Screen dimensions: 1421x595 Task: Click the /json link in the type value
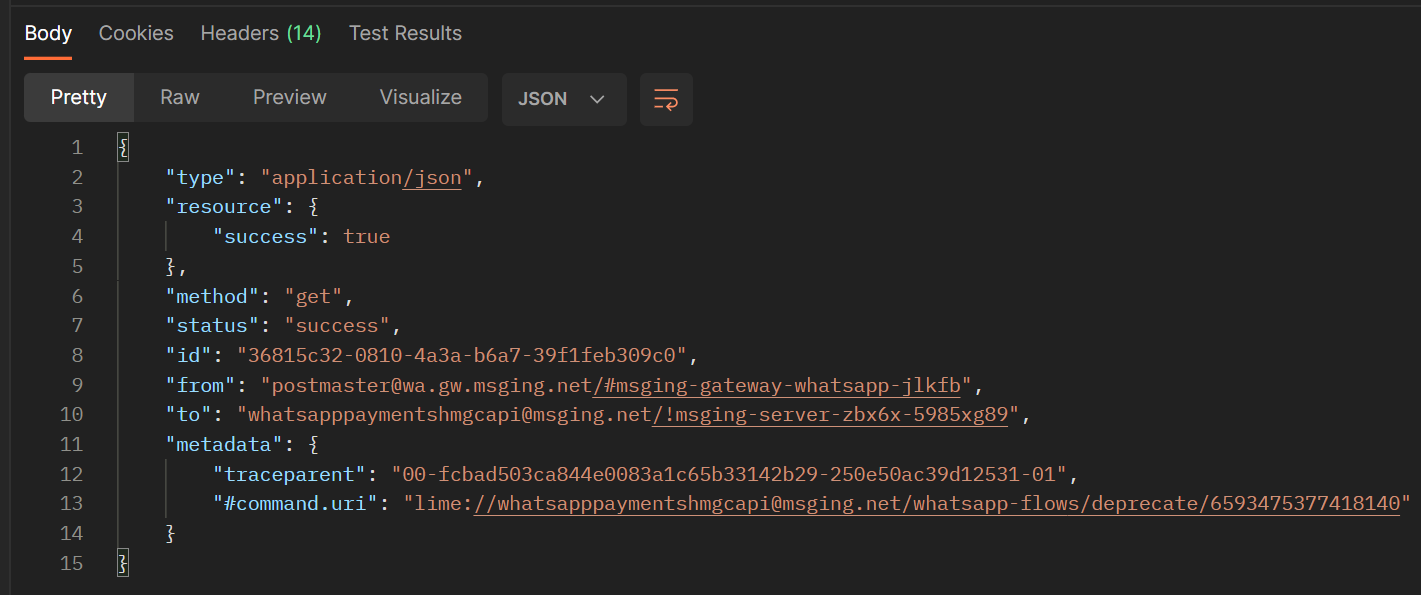point(432,178)
